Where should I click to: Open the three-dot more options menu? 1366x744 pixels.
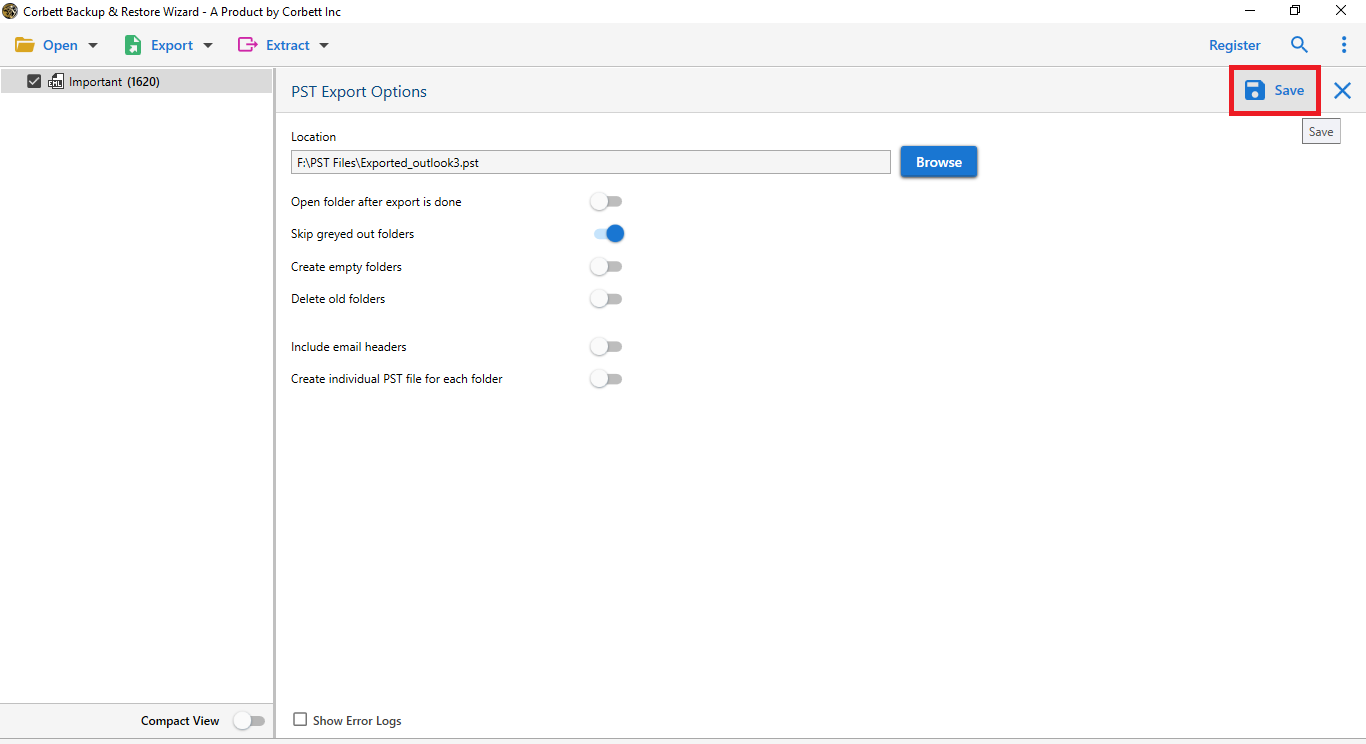tap(1343, 45)
